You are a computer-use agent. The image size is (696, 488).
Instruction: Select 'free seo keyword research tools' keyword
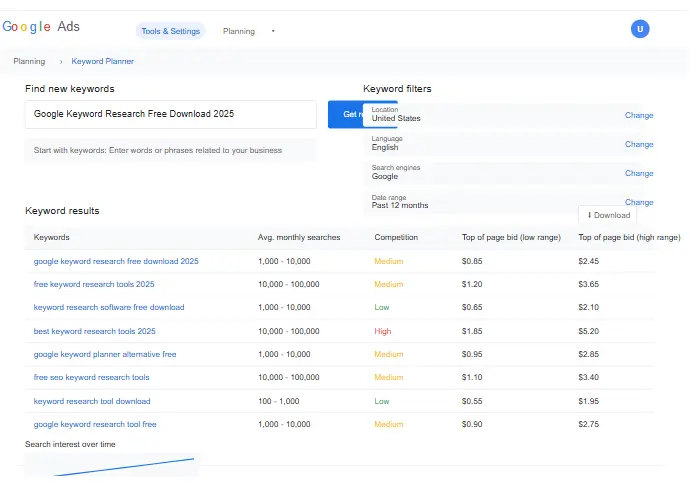pos(91,377)
